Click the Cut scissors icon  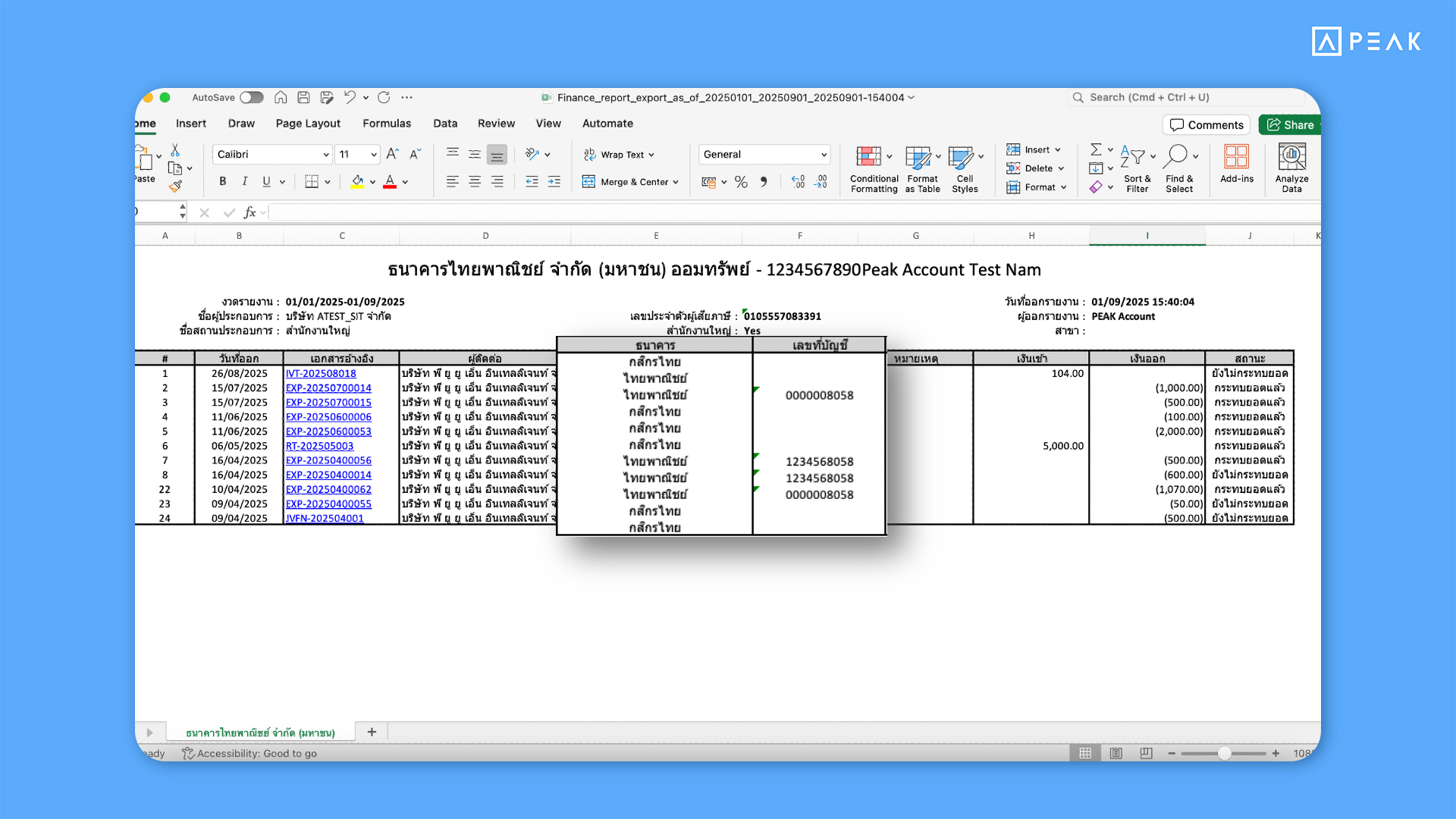[175, 150]
